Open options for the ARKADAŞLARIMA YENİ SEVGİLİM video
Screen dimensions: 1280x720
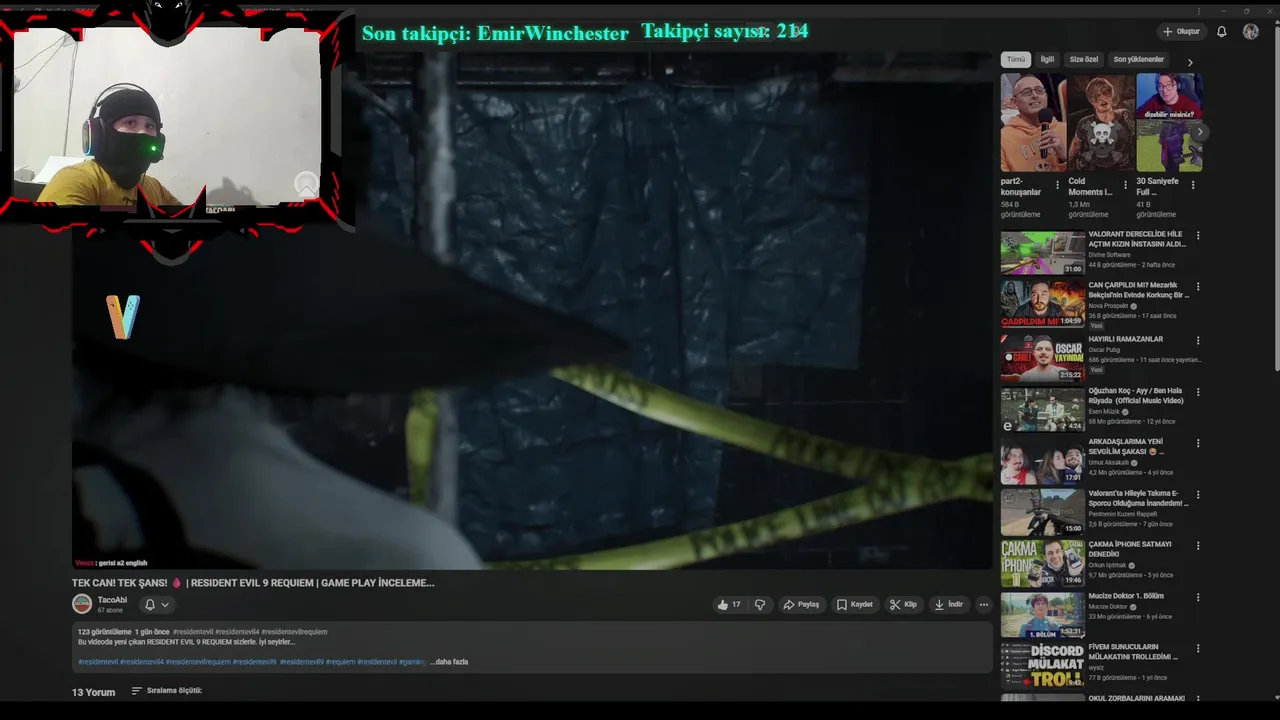[1198, 443]
